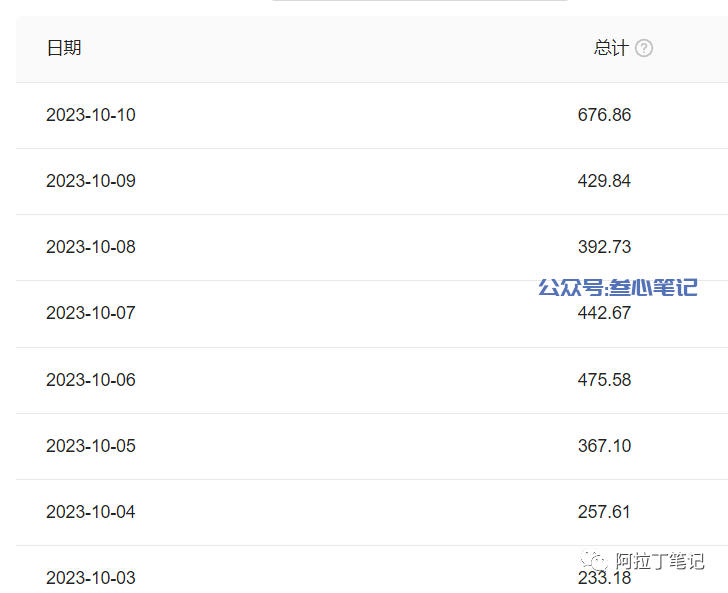Select the 2023-10-10 date cell
This screenshot has height=593, width=728.
point(91,115)
